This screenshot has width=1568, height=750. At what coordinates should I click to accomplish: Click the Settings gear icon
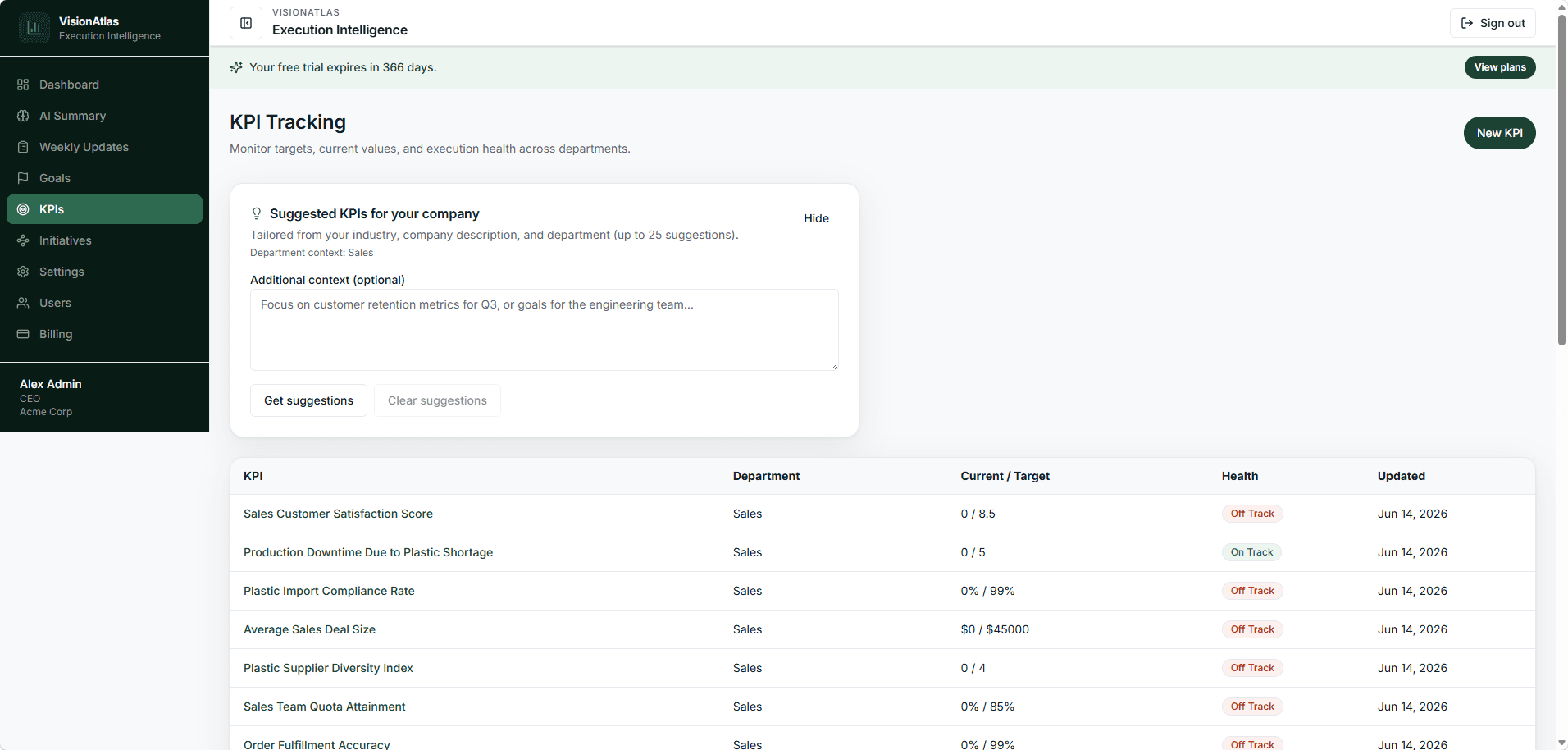pos(23,272)
